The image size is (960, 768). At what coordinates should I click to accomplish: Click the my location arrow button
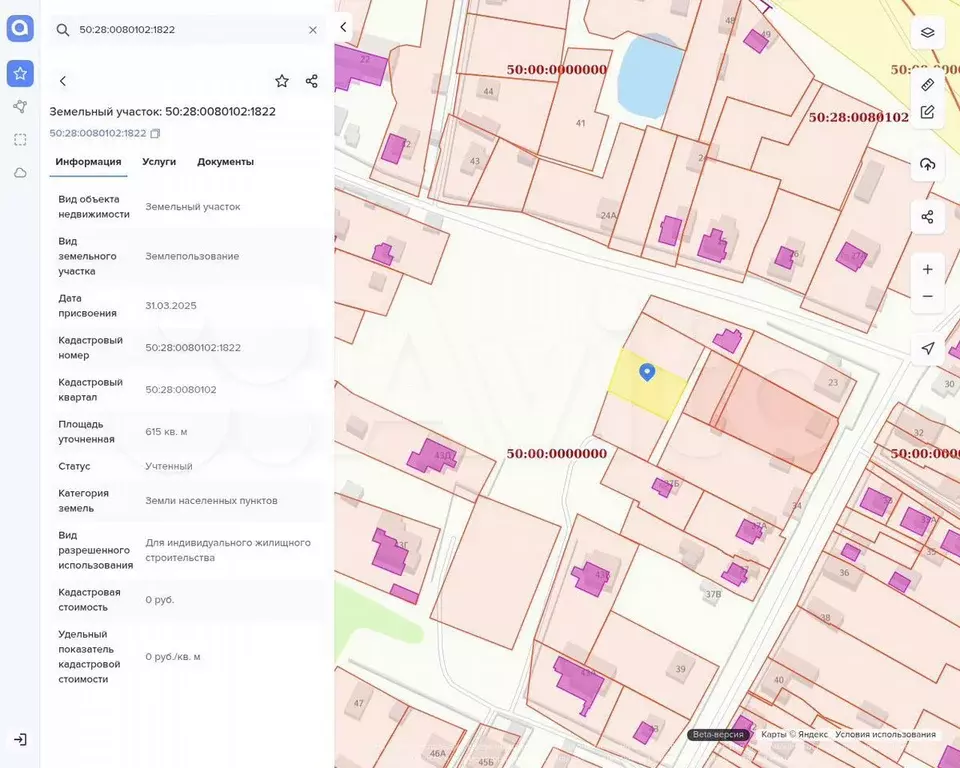(928, 348)
